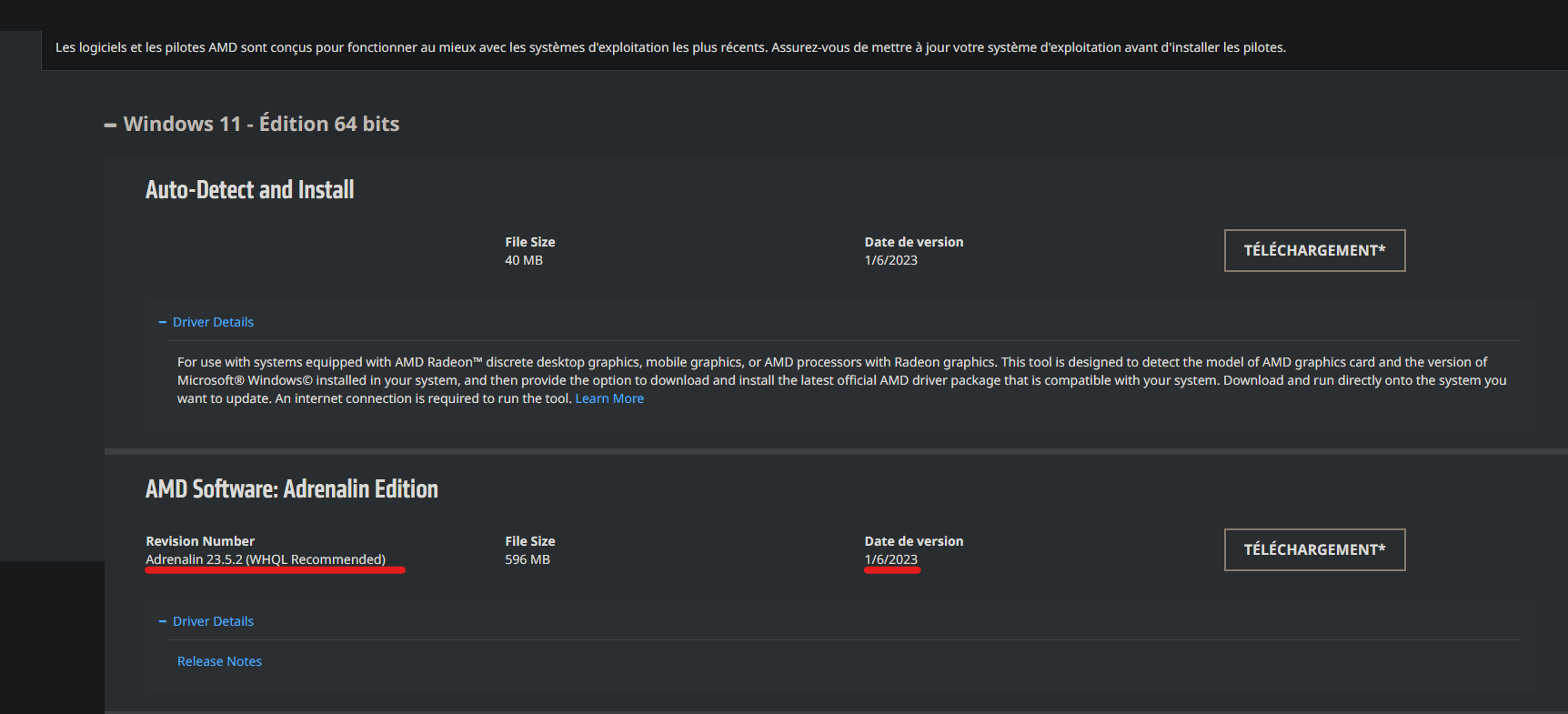Download AMD Software Adrenalin Edition
The height and width of the screenshot is (714, 1568).
1314,549
